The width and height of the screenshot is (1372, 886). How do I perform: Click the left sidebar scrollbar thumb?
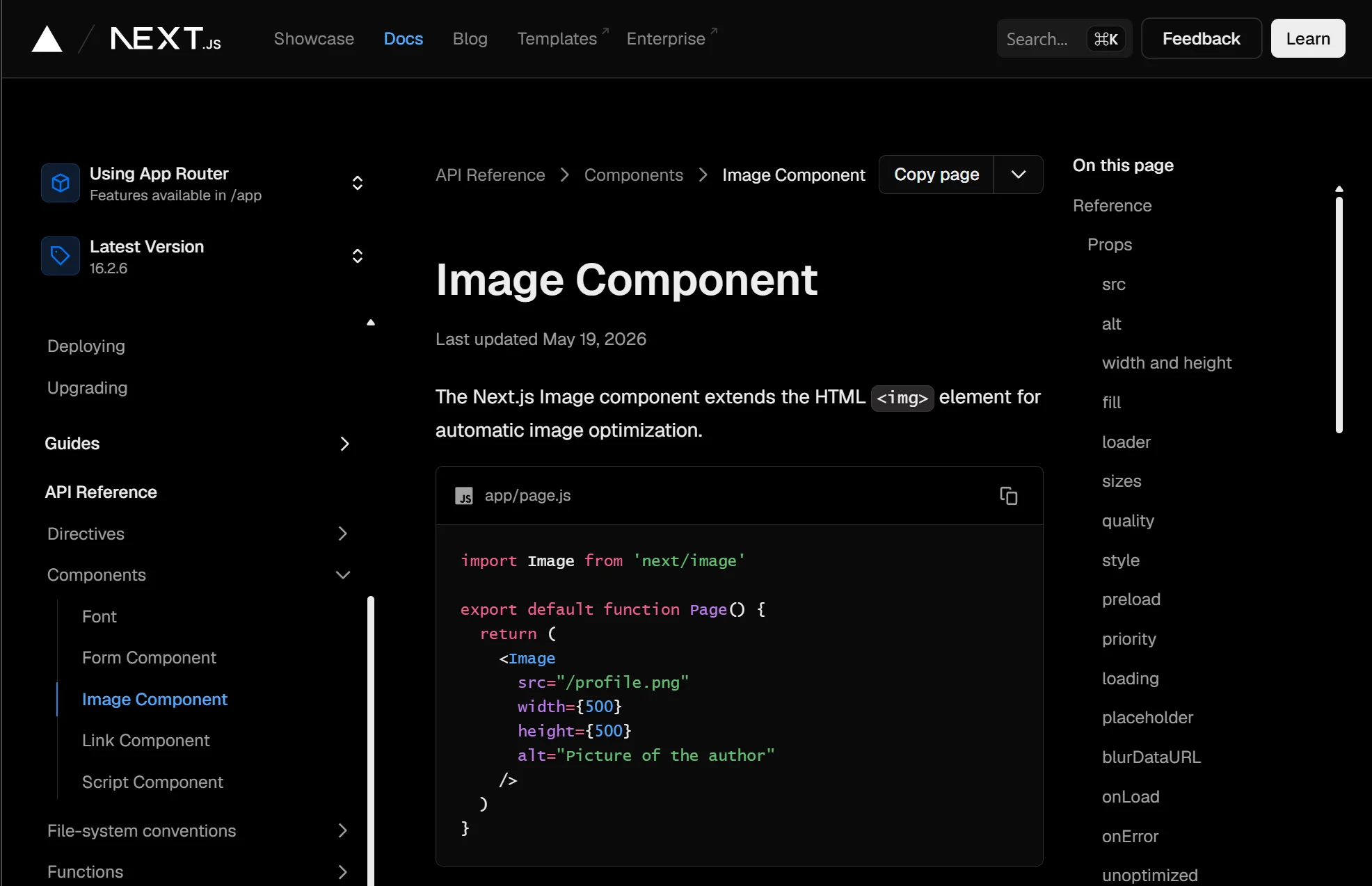(371, 741)
